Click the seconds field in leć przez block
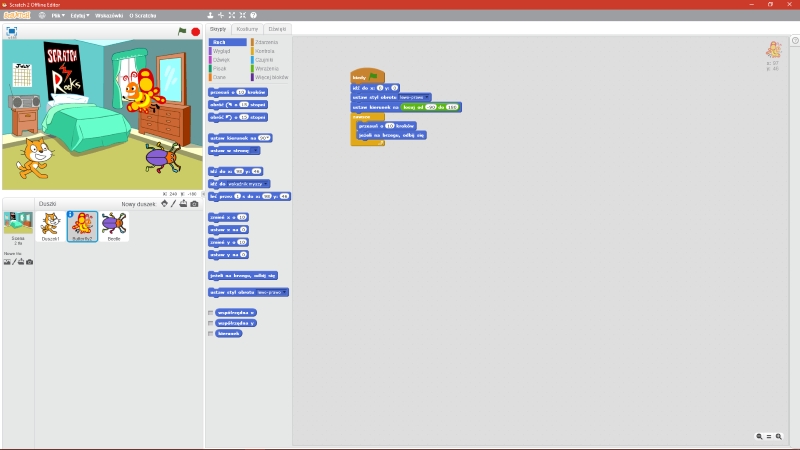The width and height of the screenshot is (800, 450). click(237, 196)
